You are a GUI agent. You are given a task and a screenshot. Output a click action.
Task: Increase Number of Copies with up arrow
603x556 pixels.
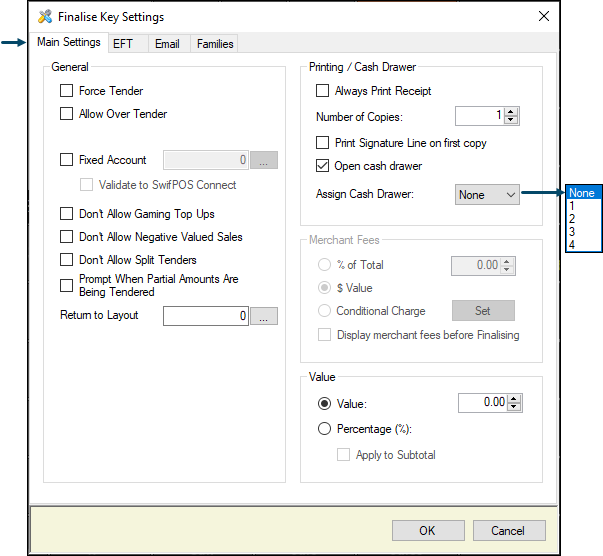coord(511,112)
